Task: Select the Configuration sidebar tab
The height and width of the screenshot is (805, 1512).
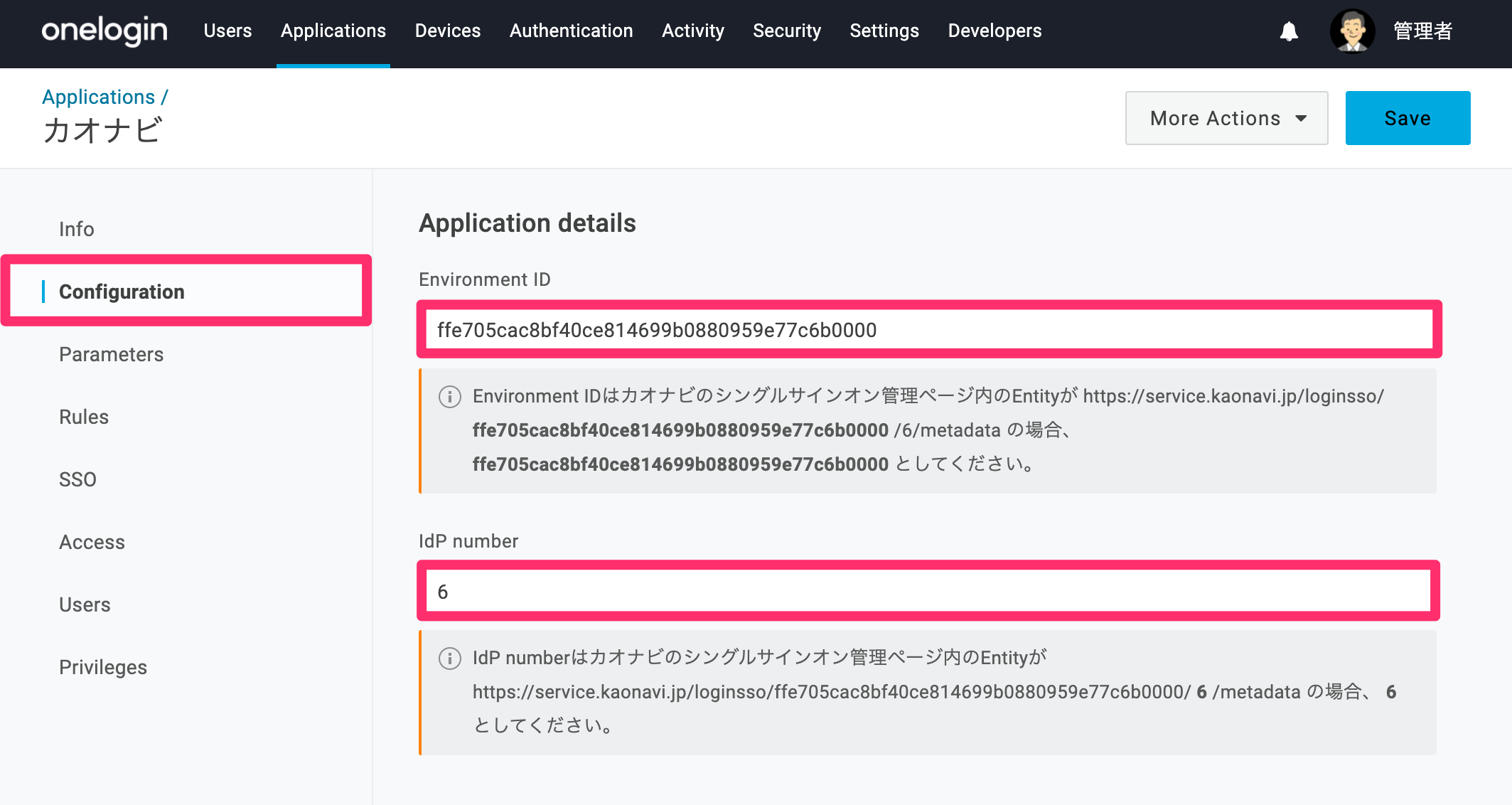Action: pos(122,292)
